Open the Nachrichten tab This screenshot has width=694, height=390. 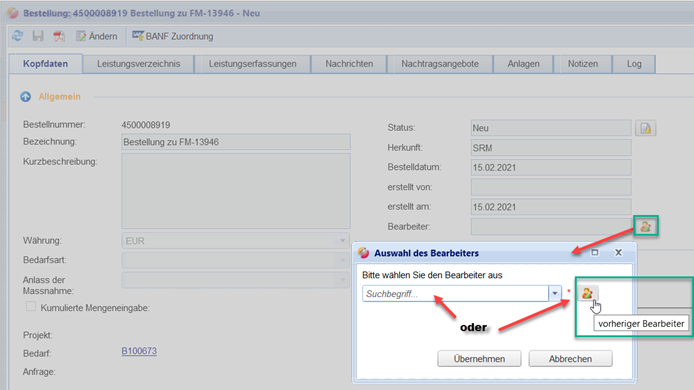tap(349, 64)
